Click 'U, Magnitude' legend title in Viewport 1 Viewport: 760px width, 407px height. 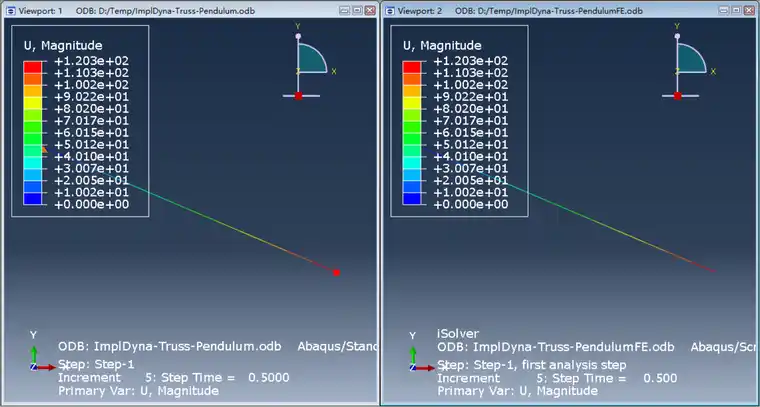click(63, 46)
